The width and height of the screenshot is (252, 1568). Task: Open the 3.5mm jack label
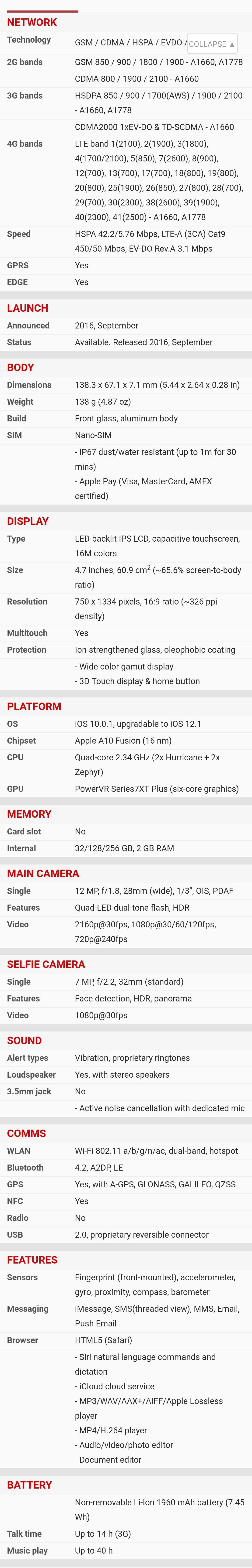pyautogui.click(x=29, y=1091)
